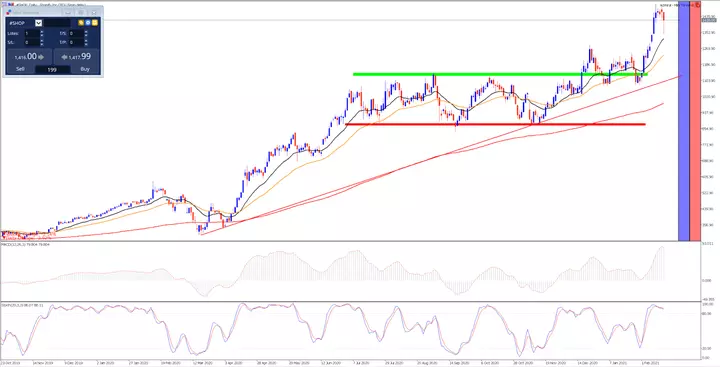
Task: Click the red round icon at chart top-right
Action: [698, 5]
